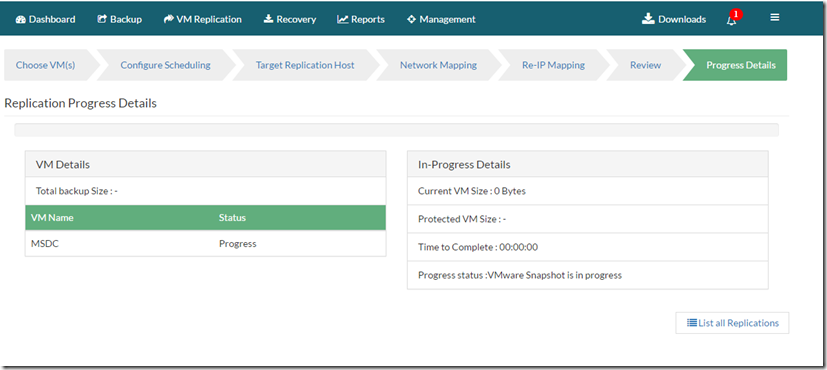
Task: Click the VM Name column header
Action: tap(52, 217)
